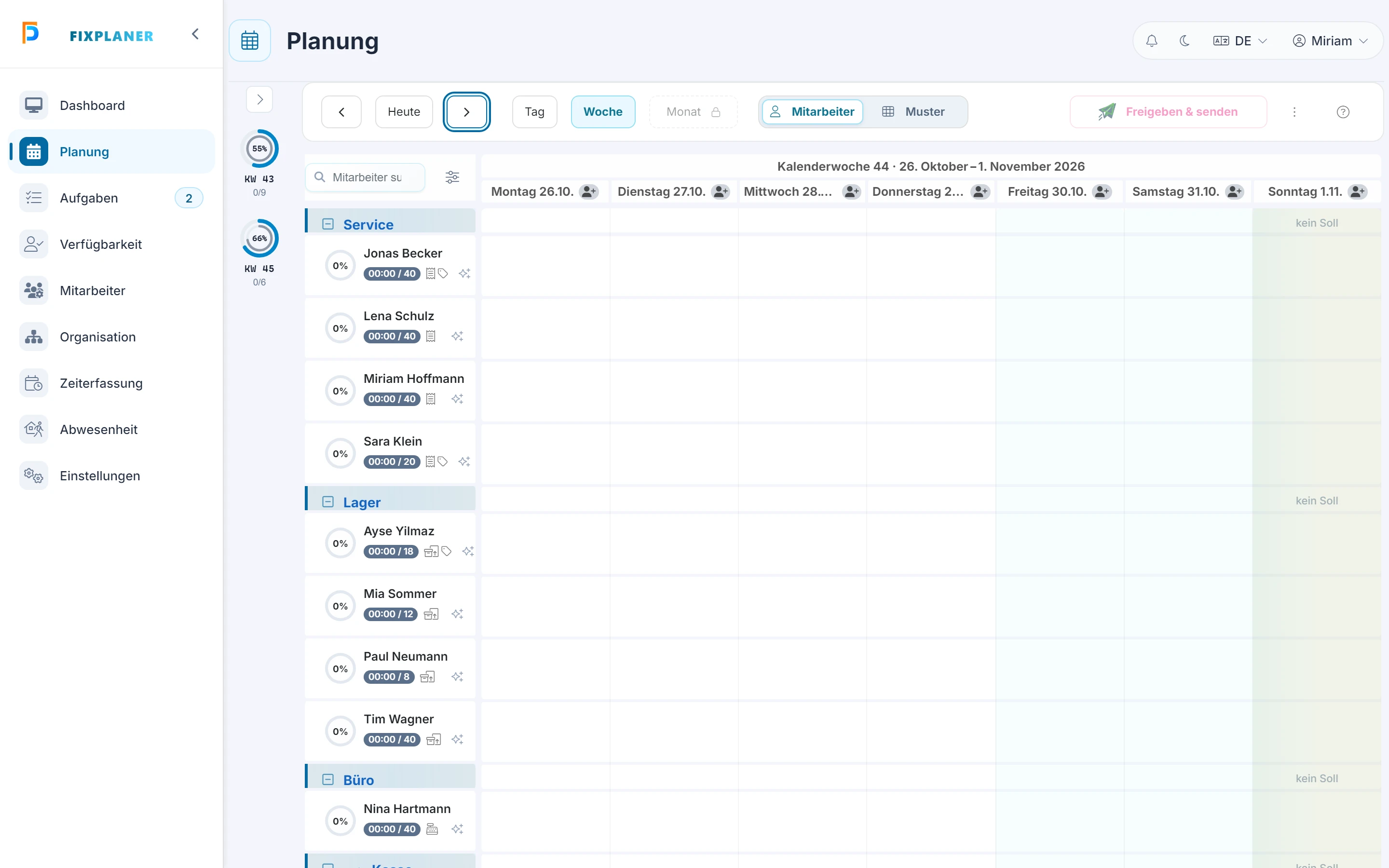Viewport: 1389px width, 868px height.
Task: Go to Dashboard in sidebar
Action: point(111,106)
